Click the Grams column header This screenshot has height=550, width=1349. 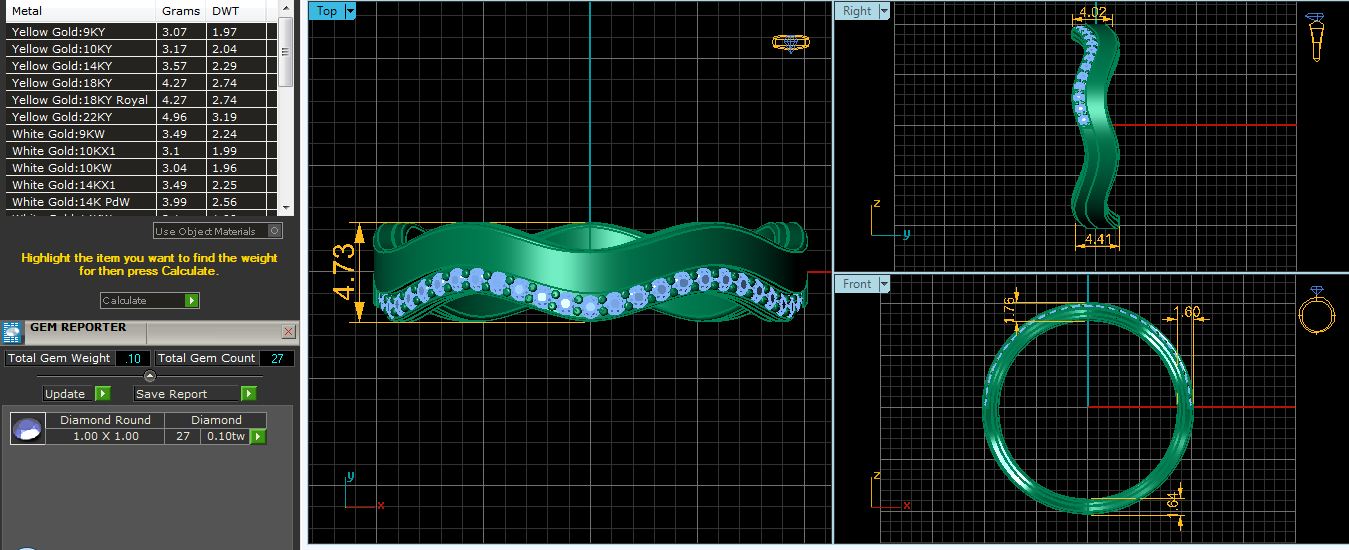pos(180,11)
